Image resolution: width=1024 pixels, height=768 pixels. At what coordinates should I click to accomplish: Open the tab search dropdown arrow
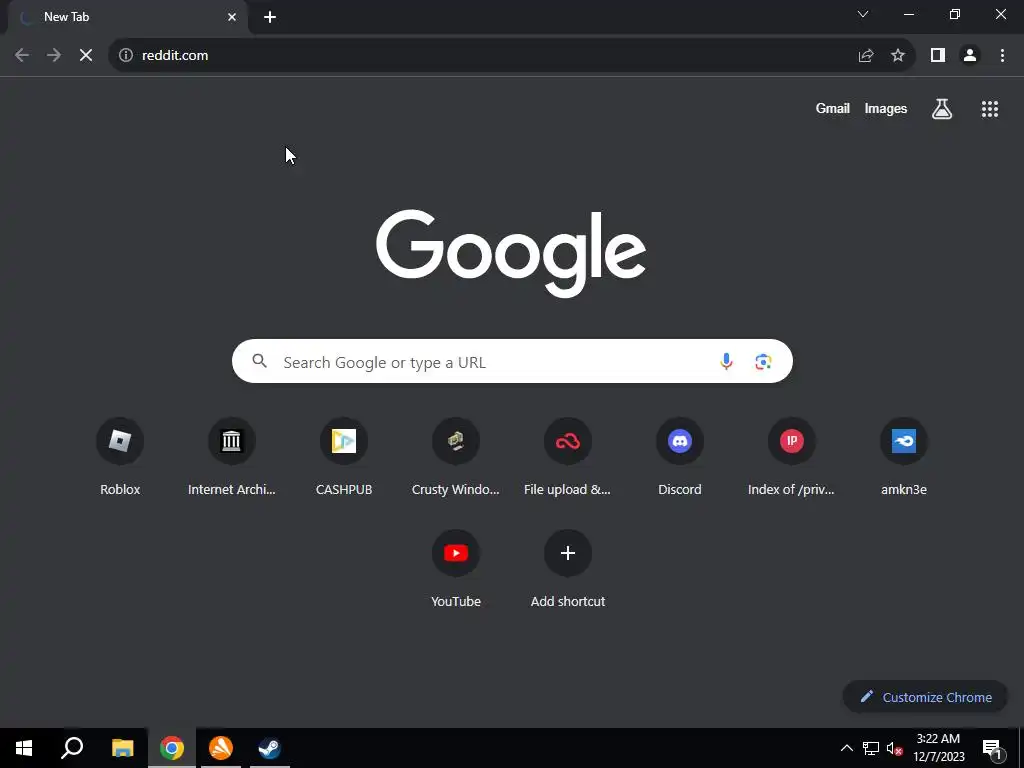point(863,14)
